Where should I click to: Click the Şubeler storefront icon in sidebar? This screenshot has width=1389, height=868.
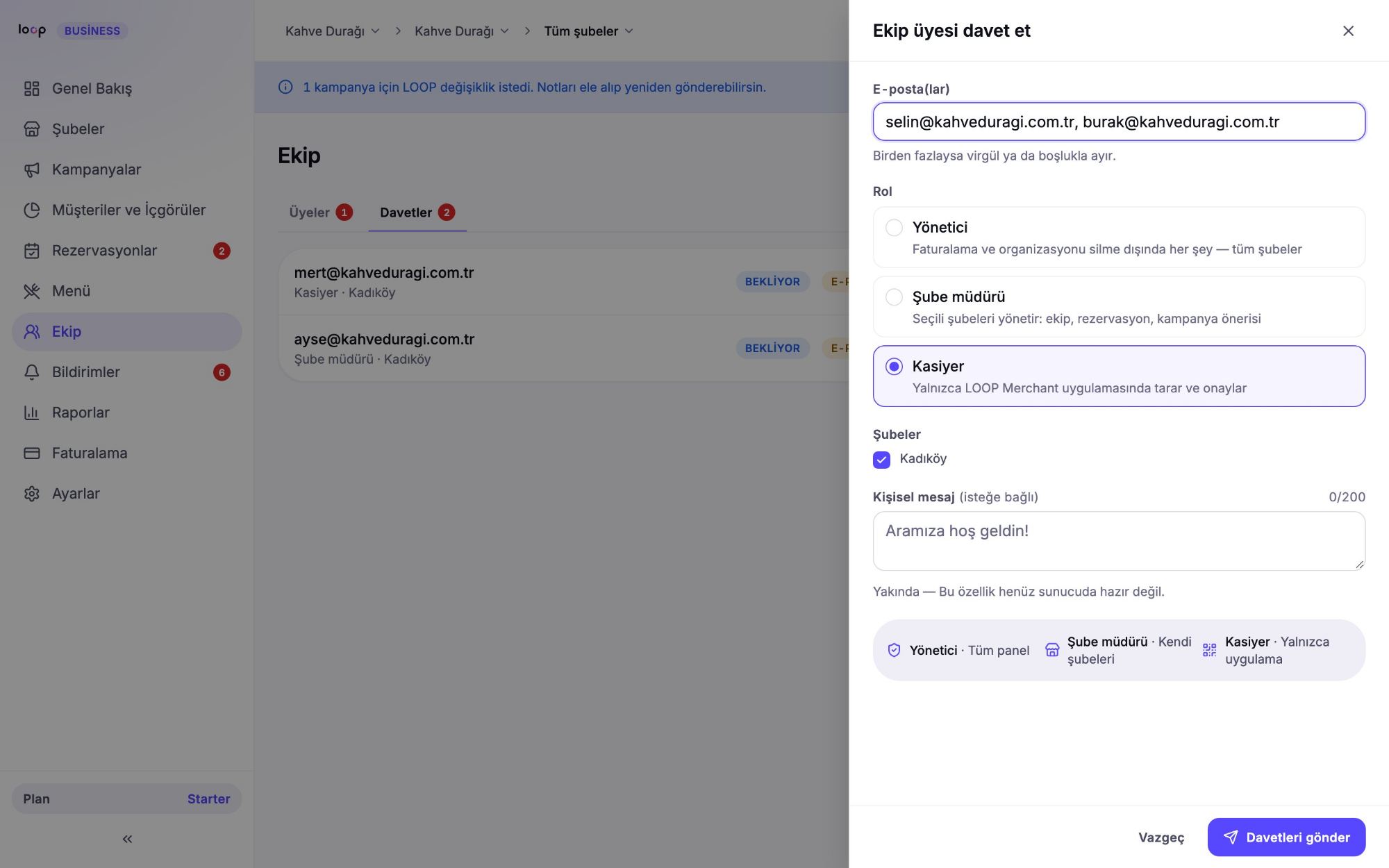click(32, 129)
